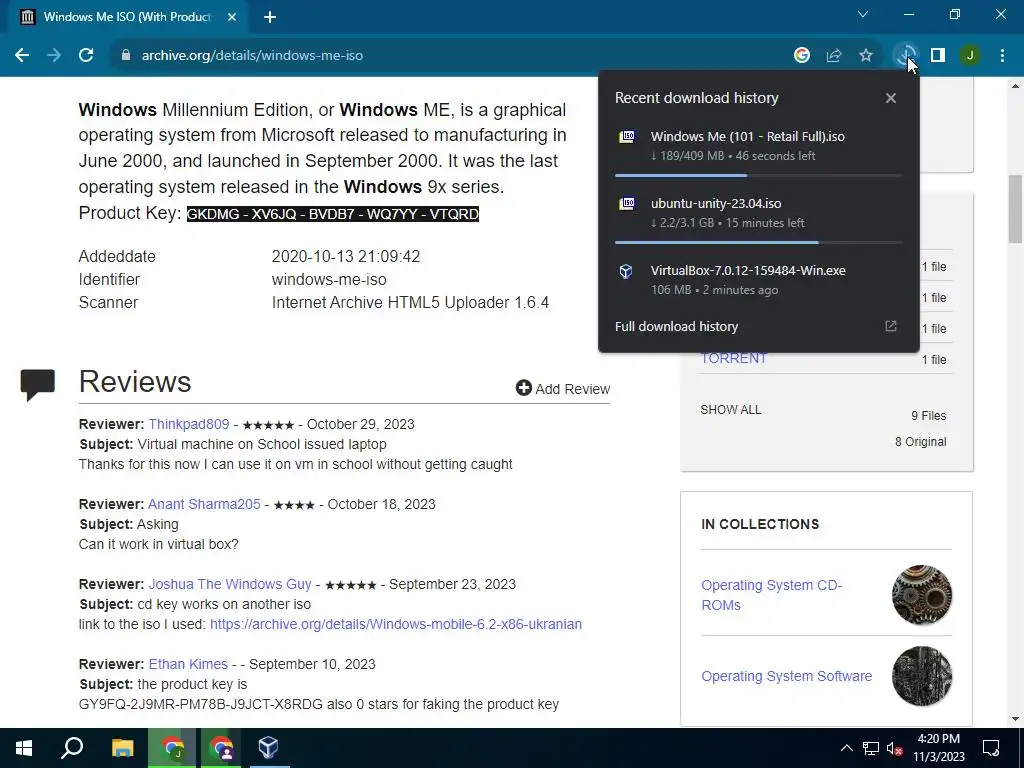Close the Recent download history popup
1024x768 pixels.
[x=891, y=98]
